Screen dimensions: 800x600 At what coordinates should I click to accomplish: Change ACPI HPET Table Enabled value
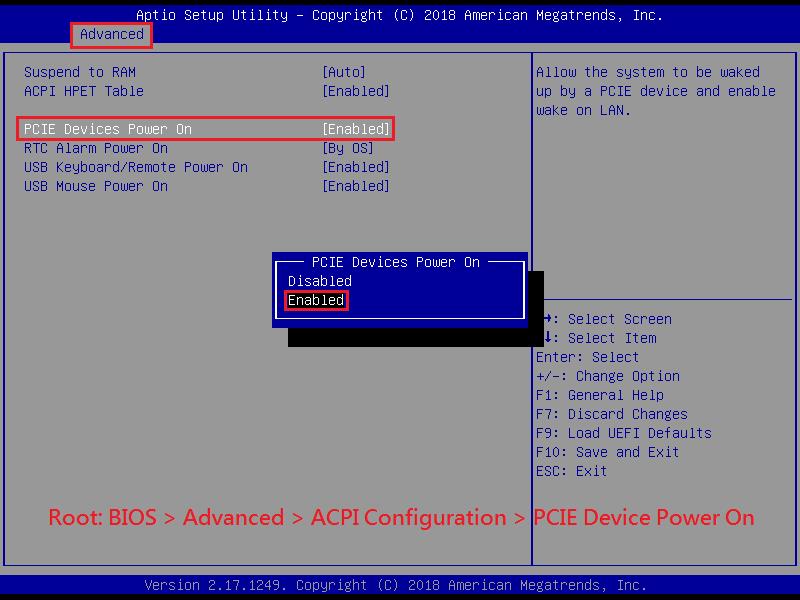click(356, 91)
